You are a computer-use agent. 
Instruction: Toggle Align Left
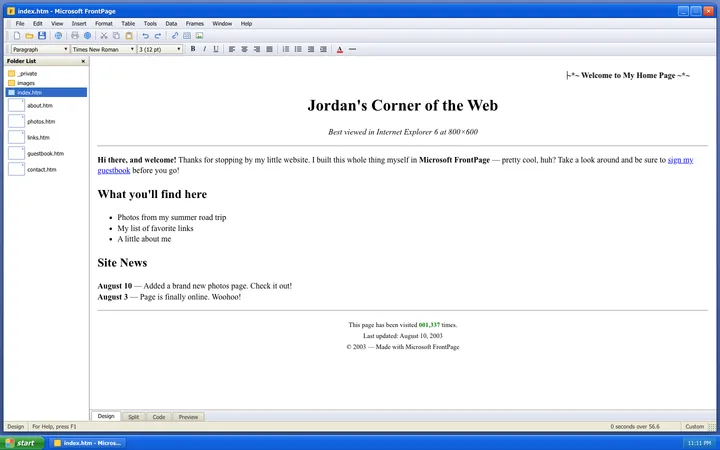232,49
